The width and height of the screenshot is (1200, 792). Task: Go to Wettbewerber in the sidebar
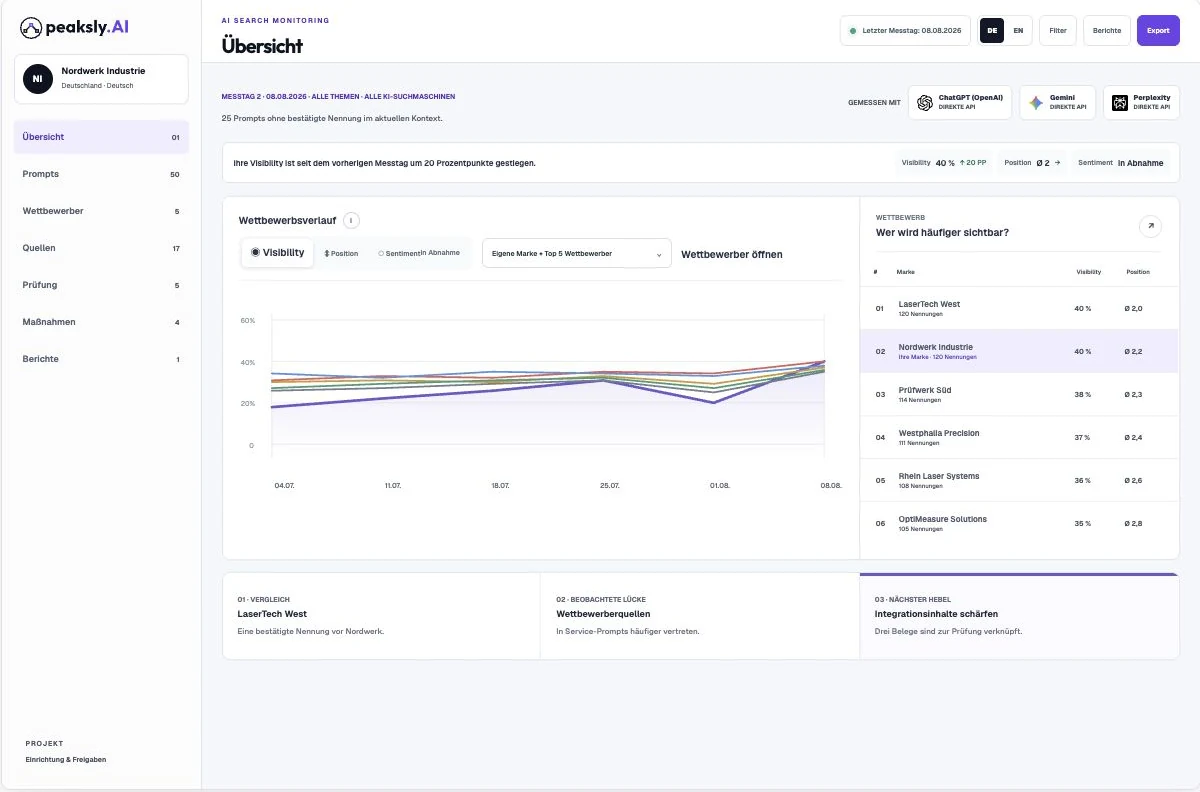[101, 211]
